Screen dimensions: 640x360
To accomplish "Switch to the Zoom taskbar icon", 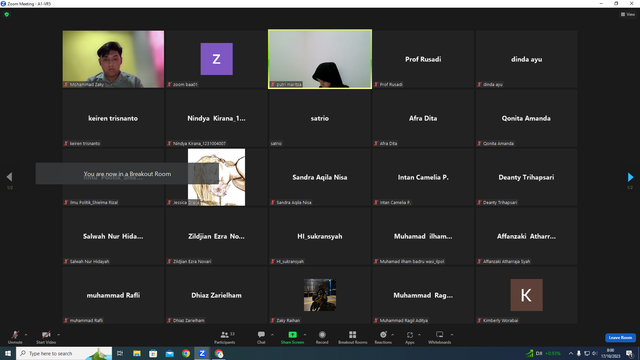I will coord(202,353).
